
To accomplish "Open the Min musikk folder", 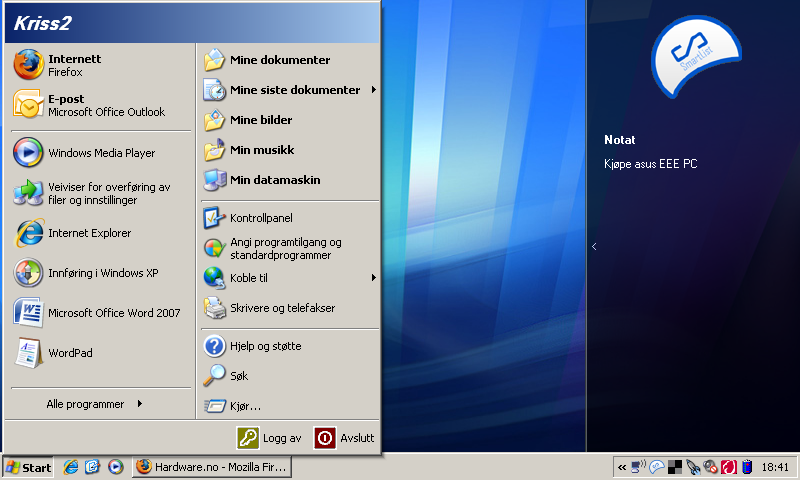I will pyautogui.click(x=290, y=150).
